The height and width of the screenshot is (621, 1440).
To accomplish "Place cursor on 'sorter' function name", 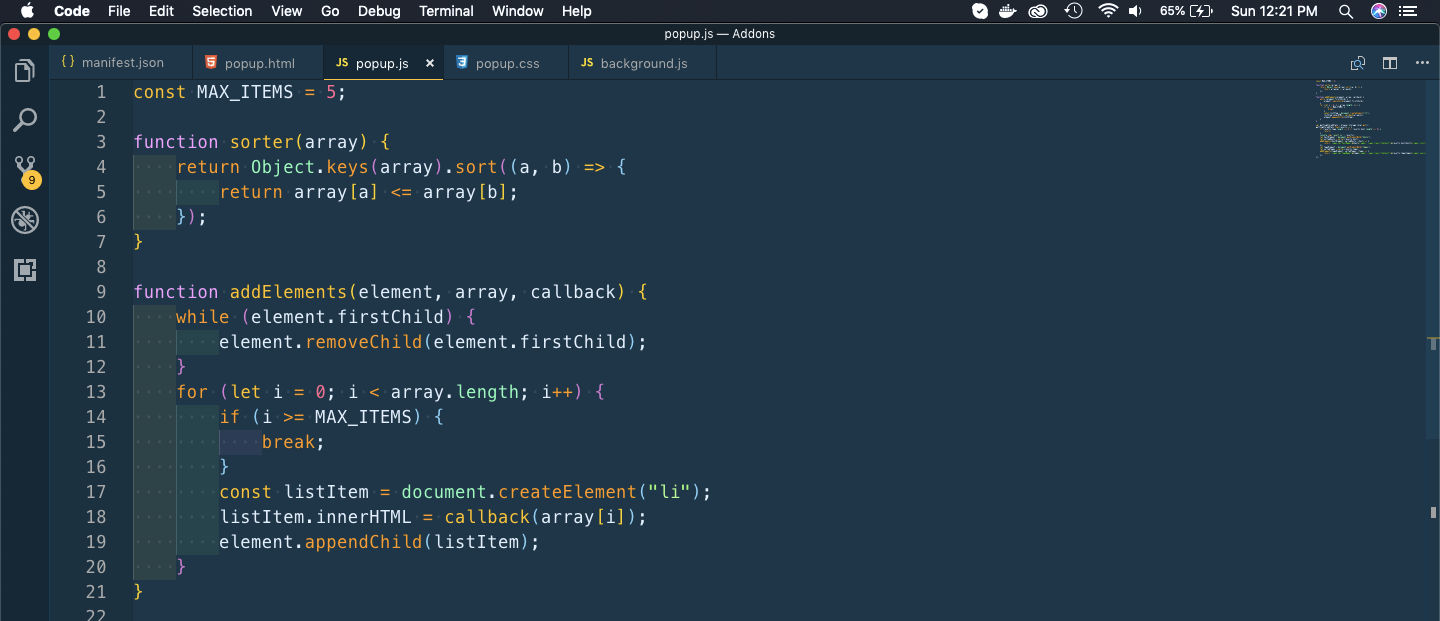I will click(262, 142).
